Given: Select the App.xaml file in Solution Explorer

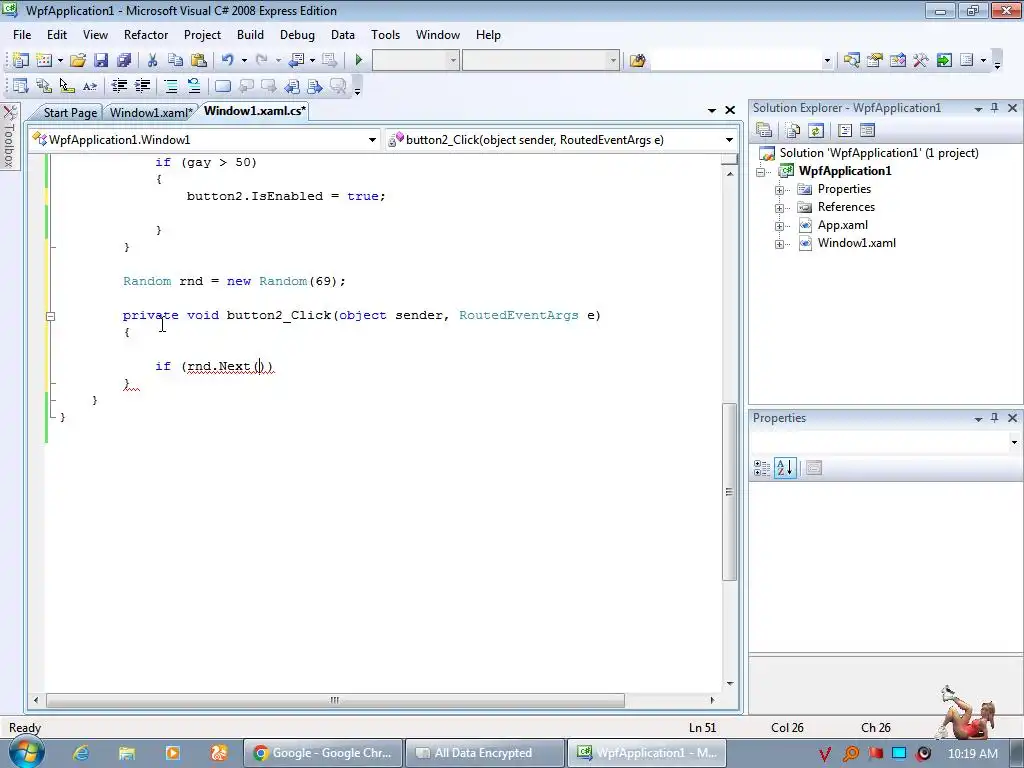Looking at the screenshot, I should coord(842,225).
